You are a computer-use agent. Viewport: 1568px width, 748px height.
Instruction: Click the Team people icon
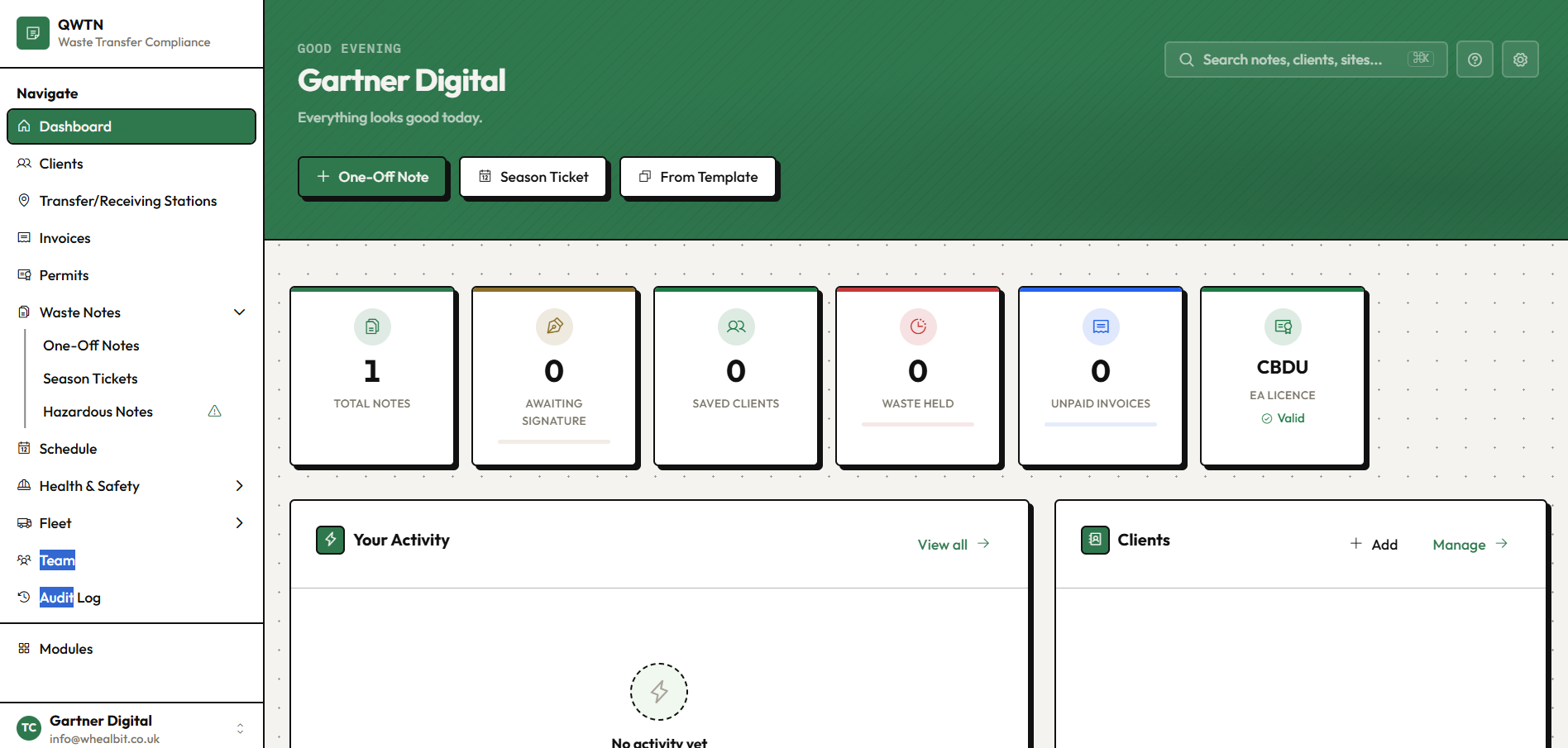pos(24,560)
